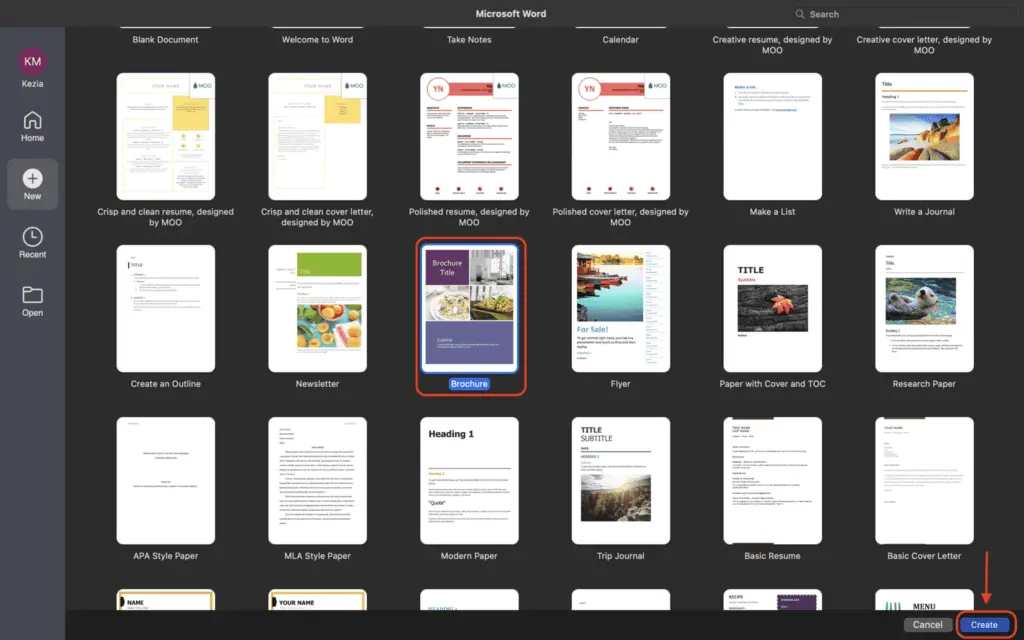Screen dimensions: 1024x640
Task: Select the "Take Notes" label
Action: click(469, 40)
